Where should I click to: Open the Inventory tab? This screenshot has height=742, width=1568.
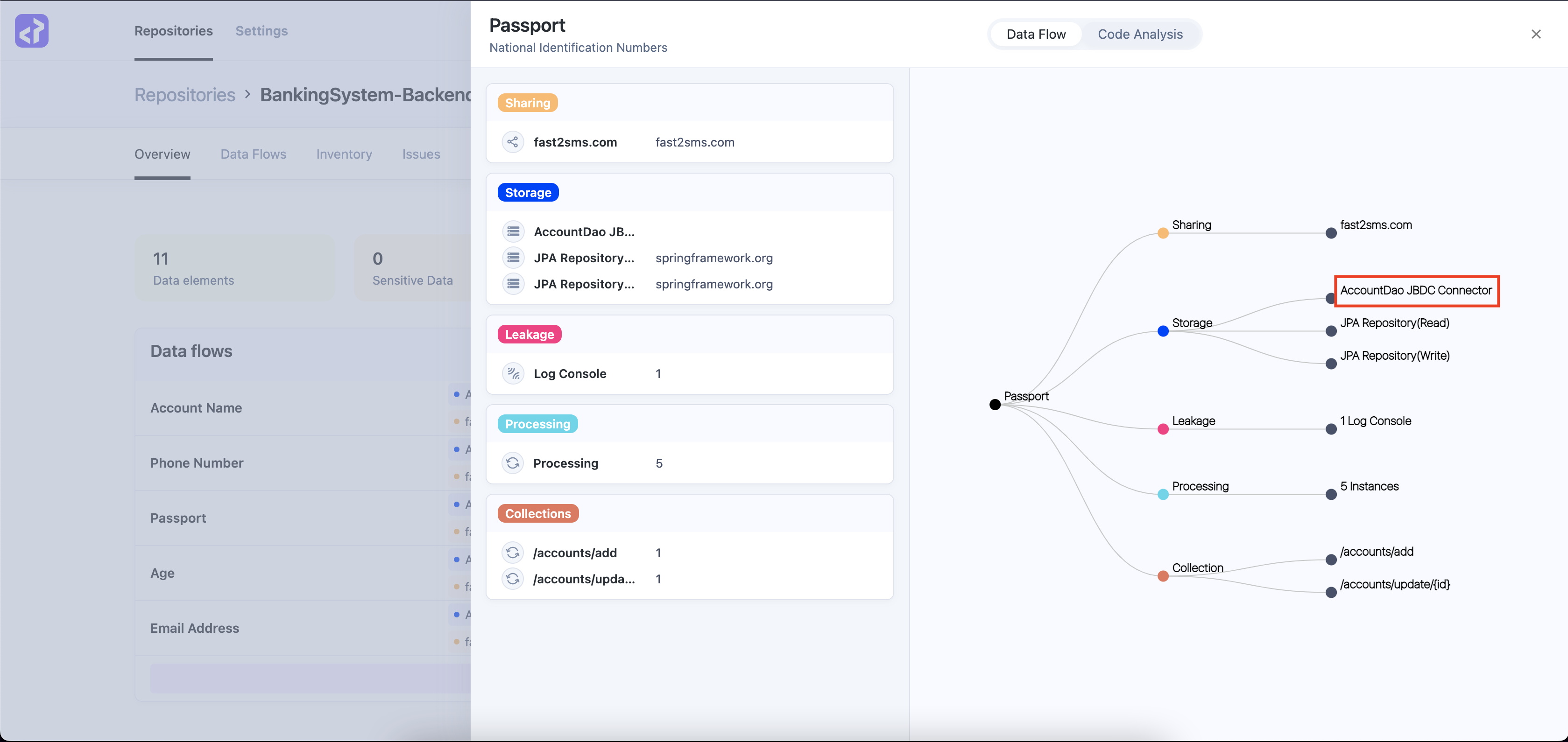click(344, 154)
